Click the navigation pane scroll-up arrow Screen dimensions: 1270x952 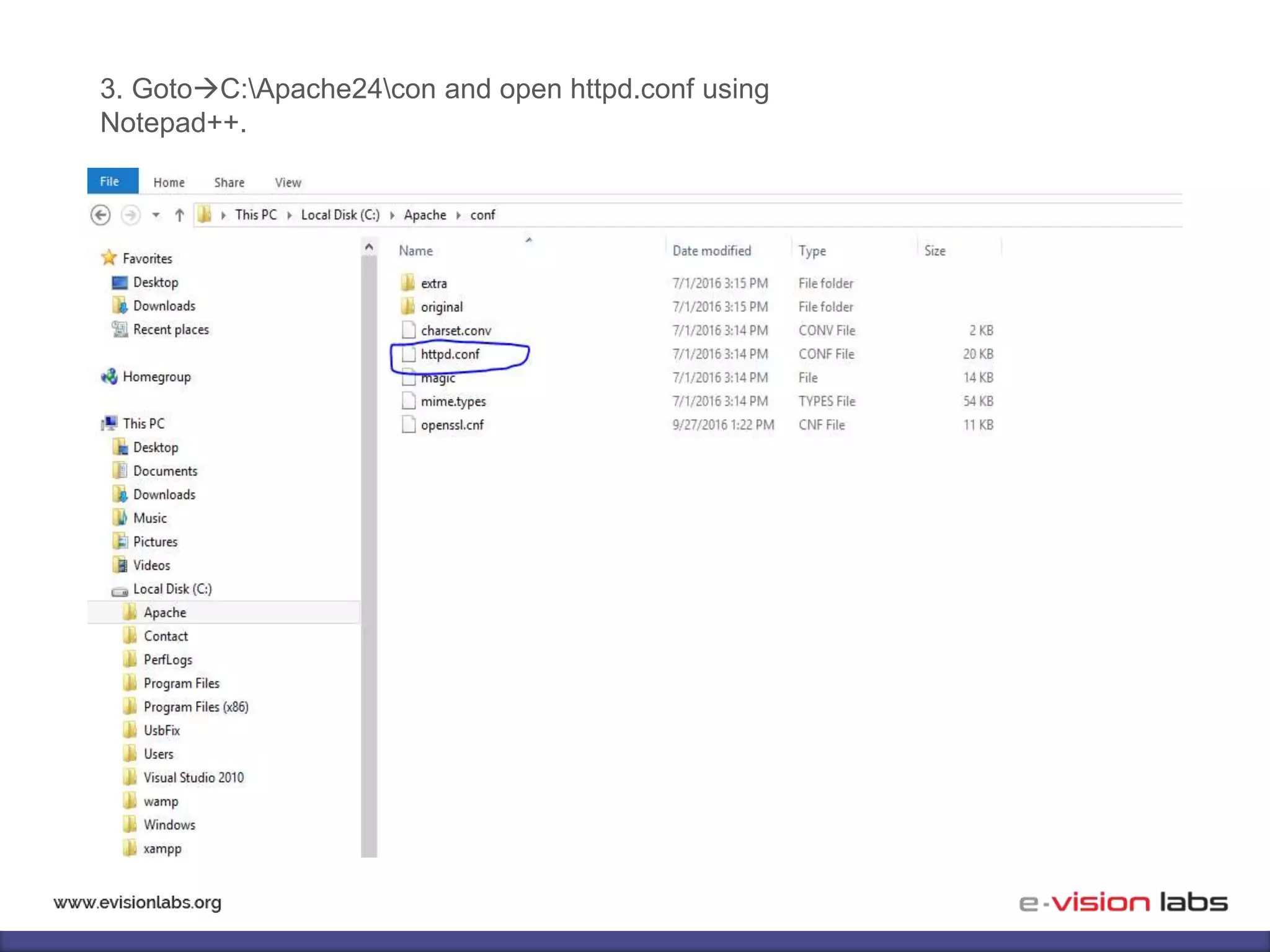pos(369,247)
